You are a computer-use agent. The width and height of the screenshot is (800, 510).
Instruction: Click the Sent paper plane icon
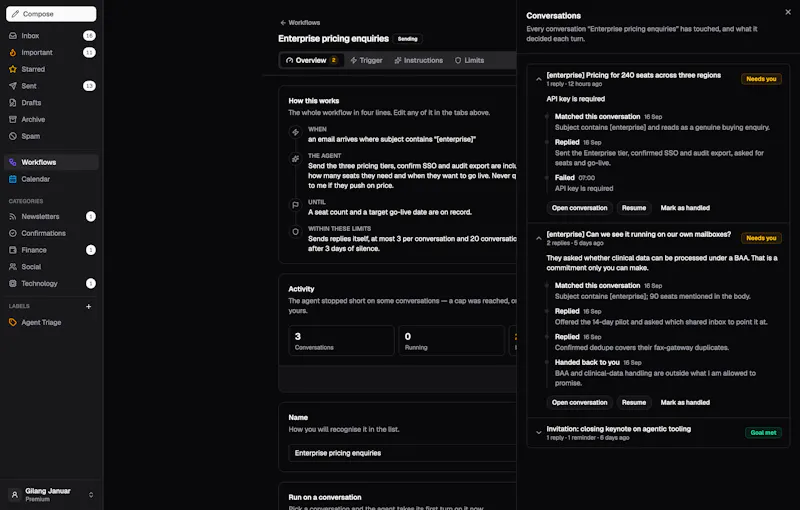[13, 86]
